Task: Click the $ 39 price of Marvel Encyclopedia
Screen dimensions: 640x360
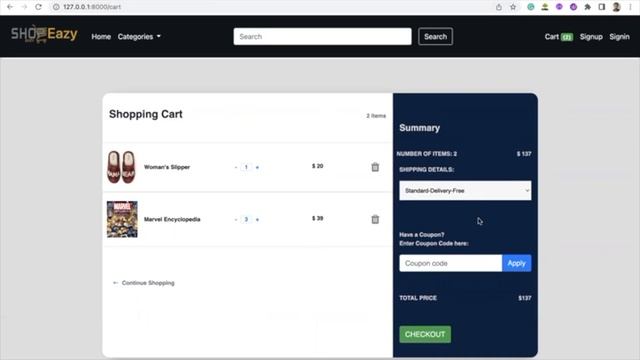Action: point(318,218)
